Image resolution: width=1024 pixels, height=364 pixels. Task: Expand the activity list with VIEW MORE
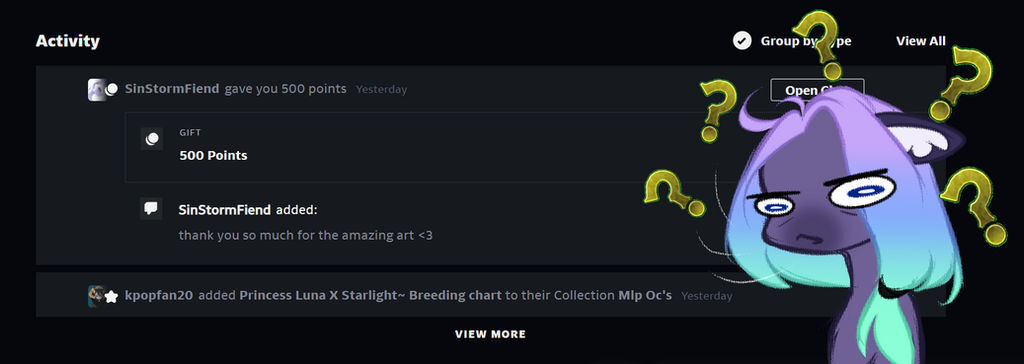coord(490,335)
